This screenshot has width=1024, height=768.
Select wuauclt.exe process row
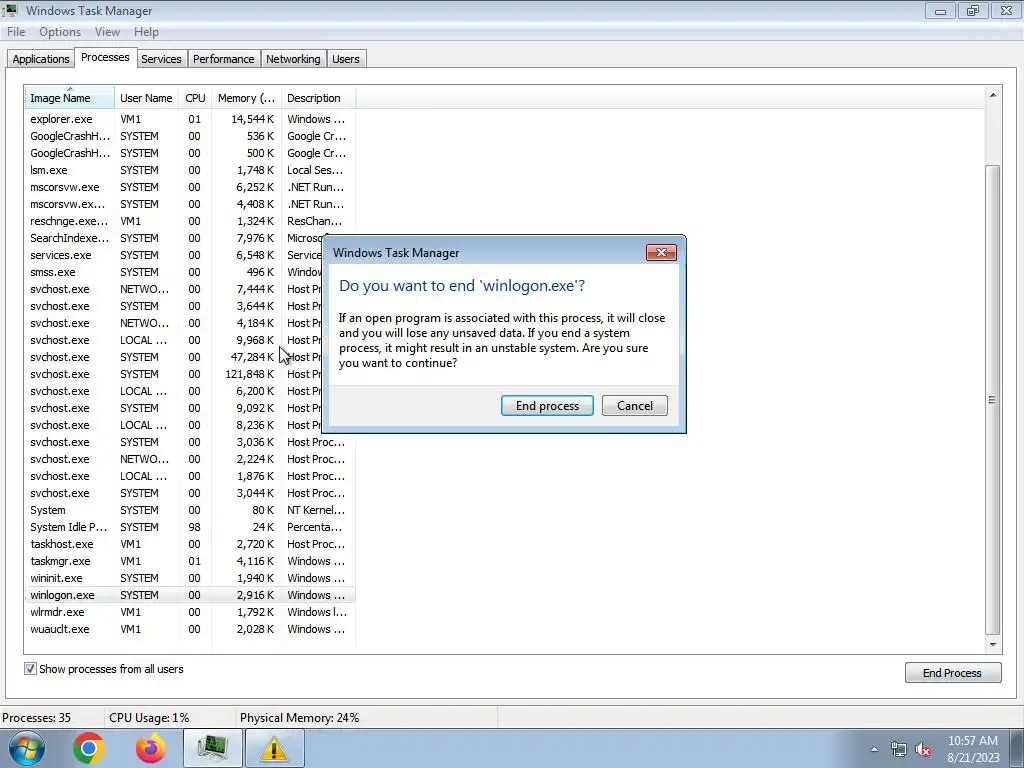tap(189, 629)
